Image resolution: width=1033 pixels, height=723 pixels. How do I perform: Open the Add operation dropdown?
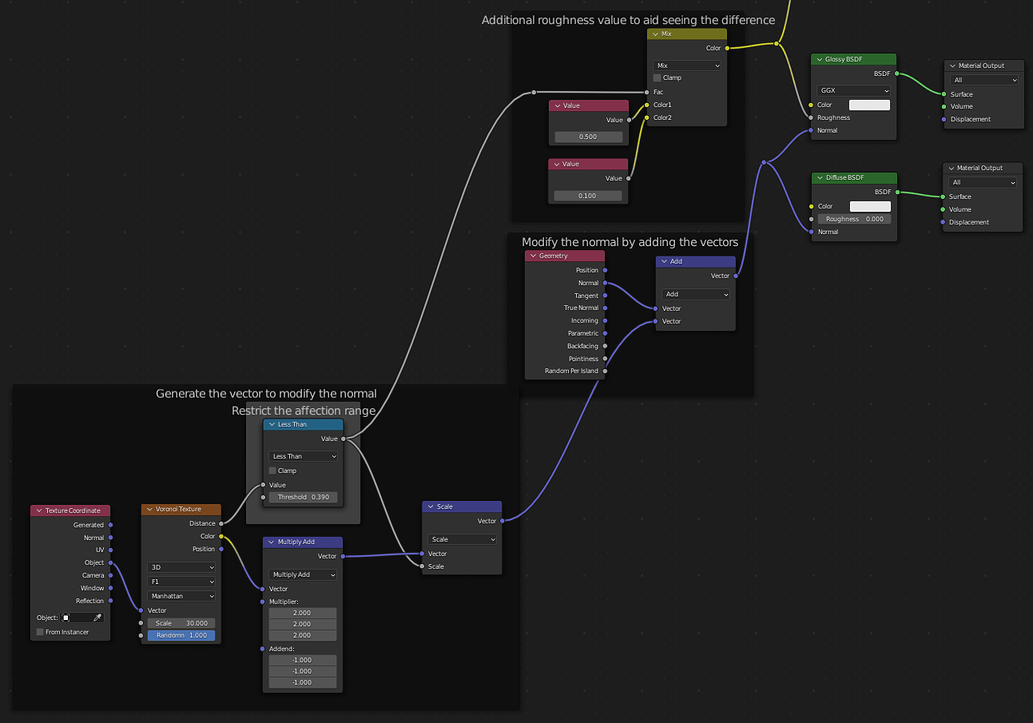click(696, 294)
